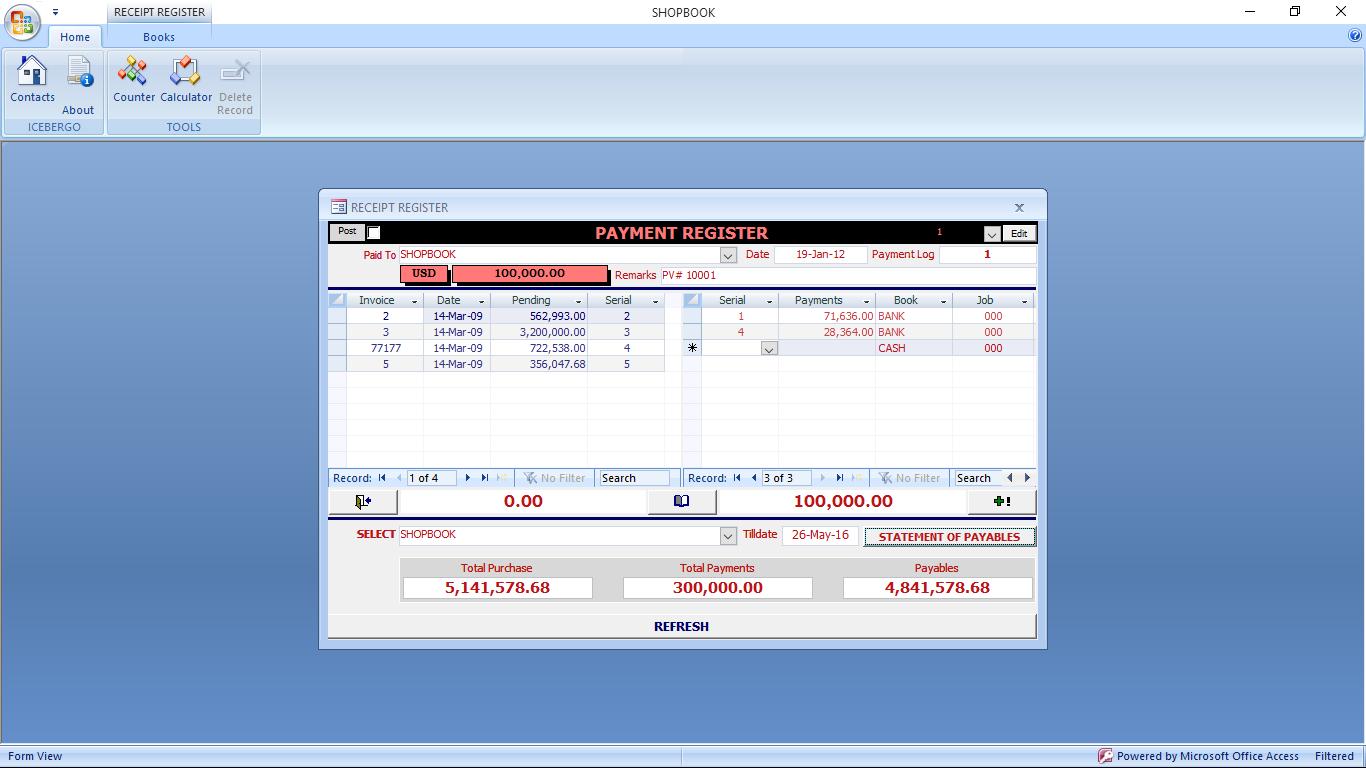Click the Total Purchase value 5,141,578.68
1366x768 pixels.
coord(497,588)
